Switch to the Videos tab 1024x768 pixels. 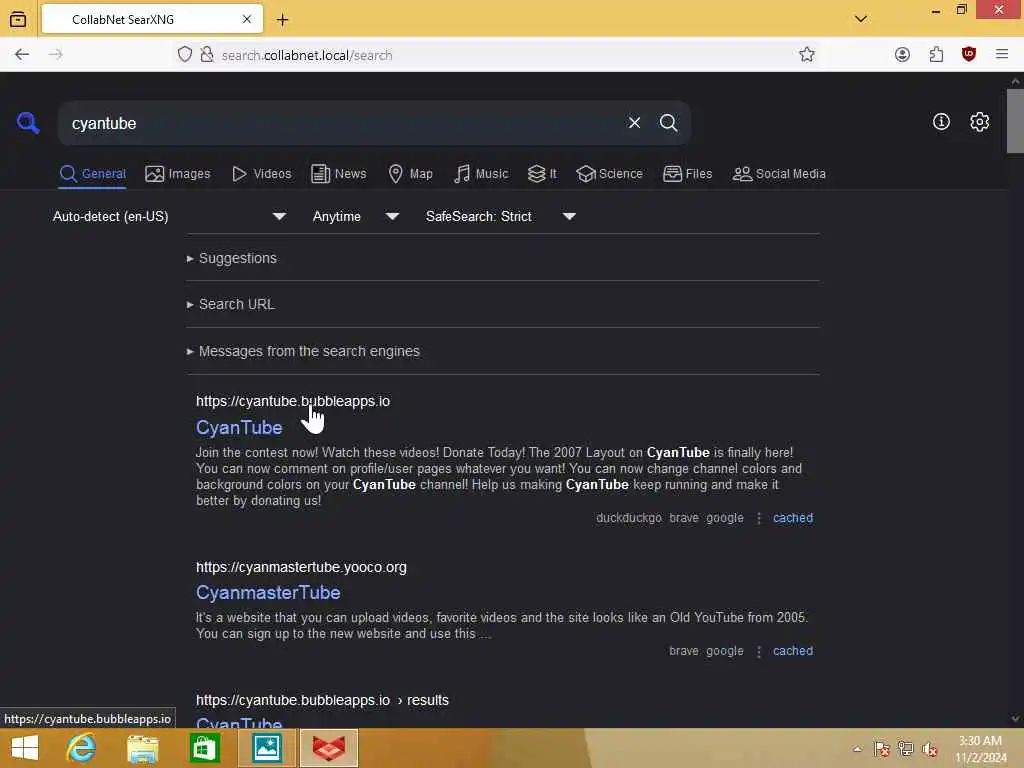coord(262,174)
